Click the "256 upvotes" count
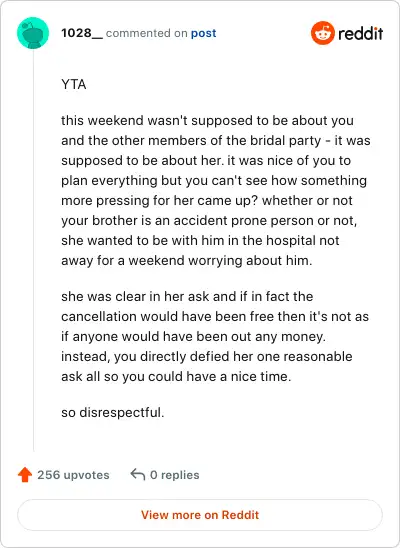Screen dimensions: 400x548 pyautogui.click(x=73, y=475)
